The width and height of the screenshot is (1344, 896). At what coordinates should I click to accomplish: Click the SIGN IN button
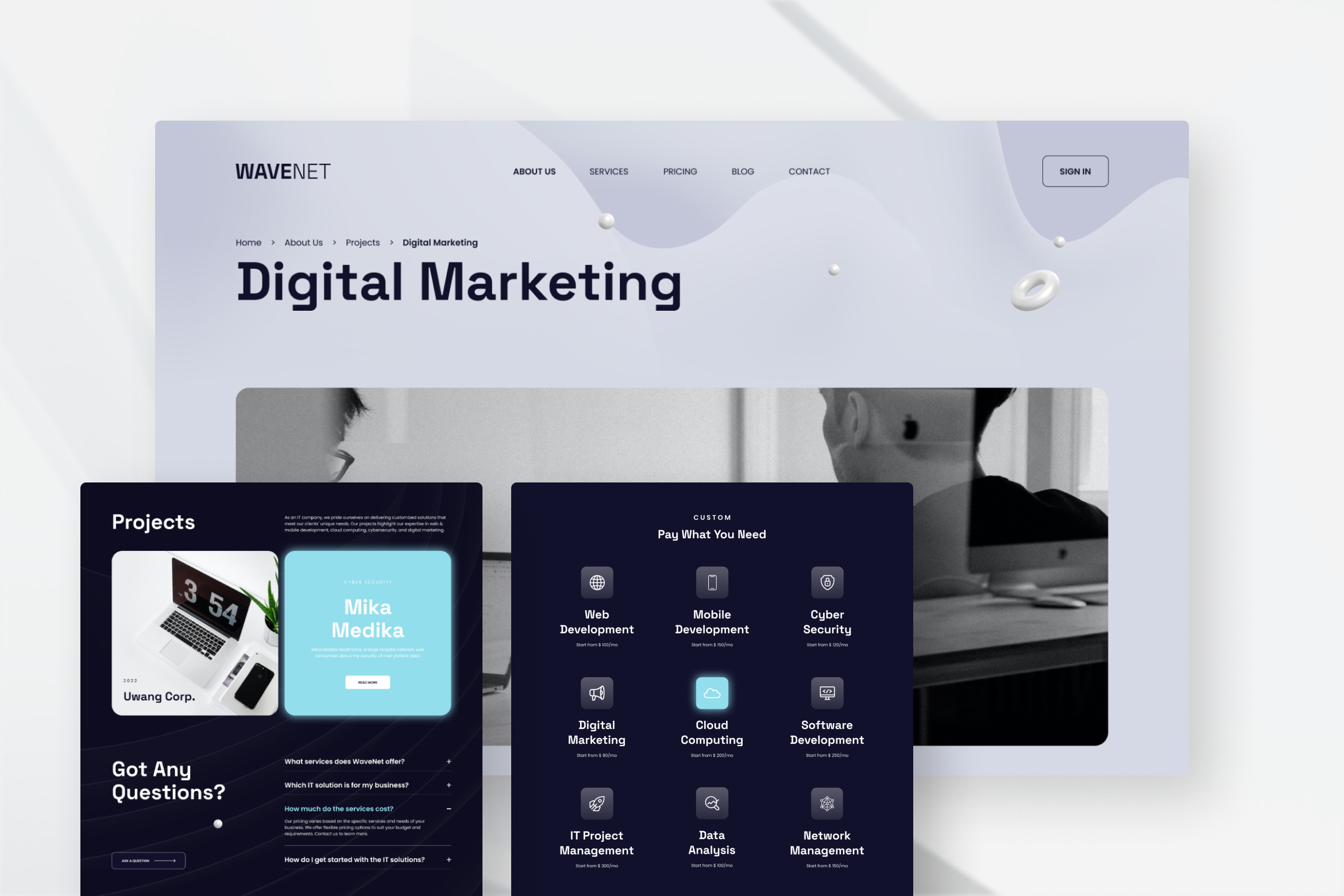(1074, 170)
